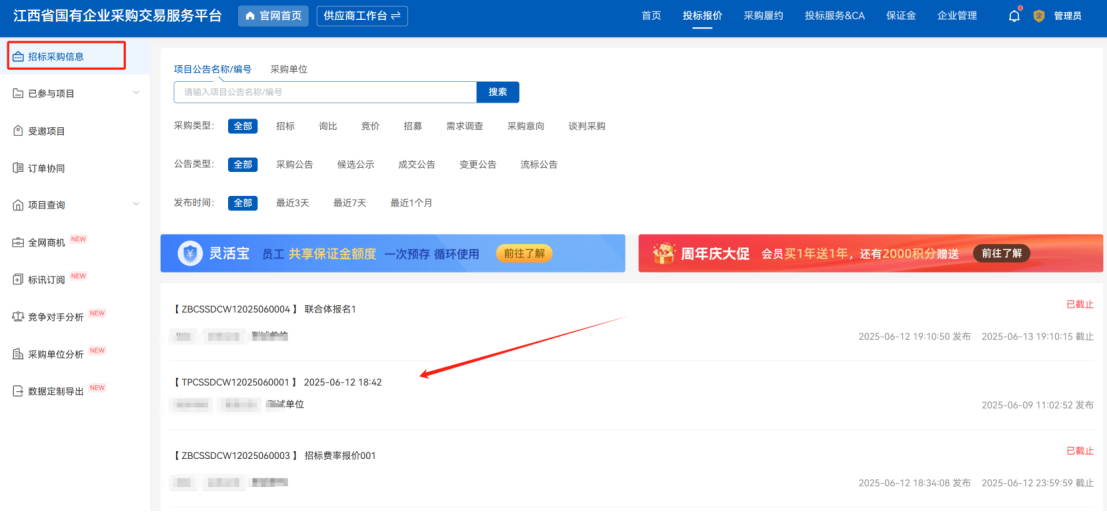1107x512 pixels.
Task: Filter 采购类型 by 谈判采购
Action: [587, 126]
